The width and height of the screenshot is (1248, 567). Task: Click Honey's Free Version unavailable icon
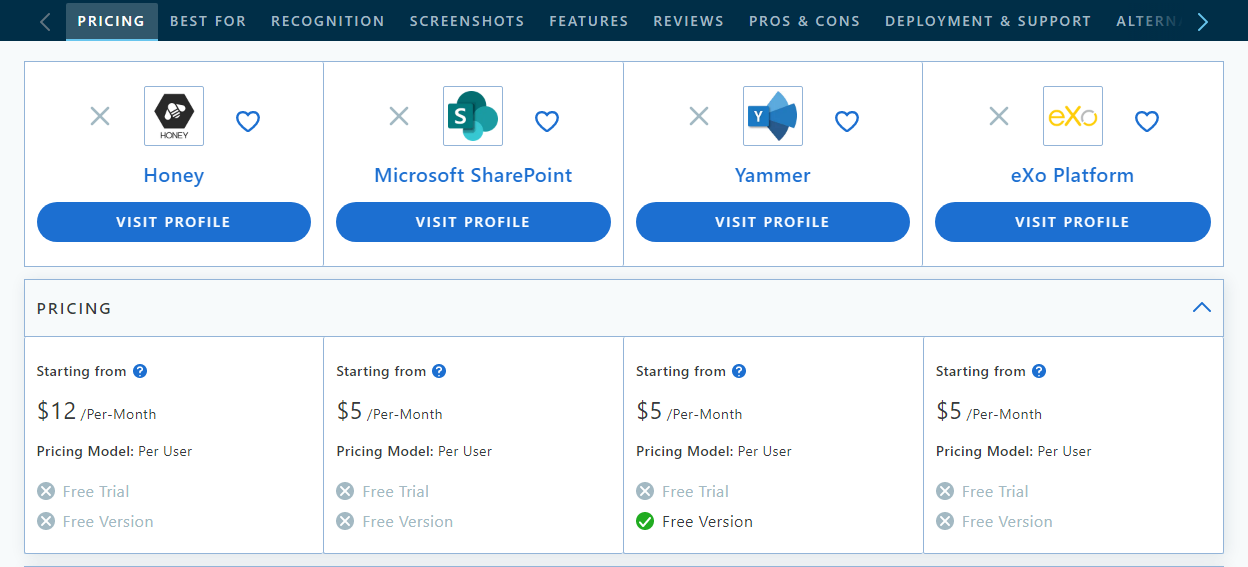46,521
